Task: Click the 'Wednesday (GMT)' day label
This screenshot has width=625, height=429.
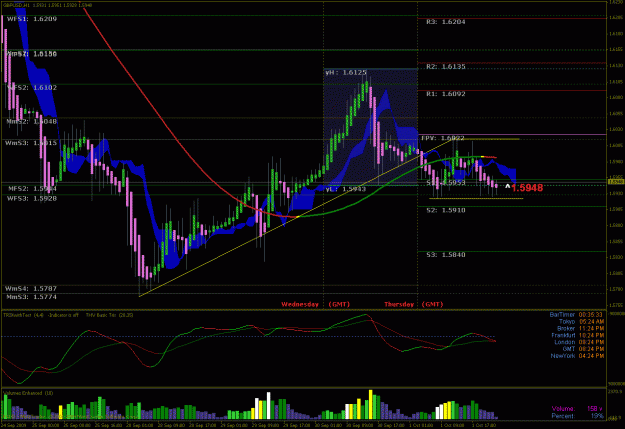Action: click(x=315, y=304)
